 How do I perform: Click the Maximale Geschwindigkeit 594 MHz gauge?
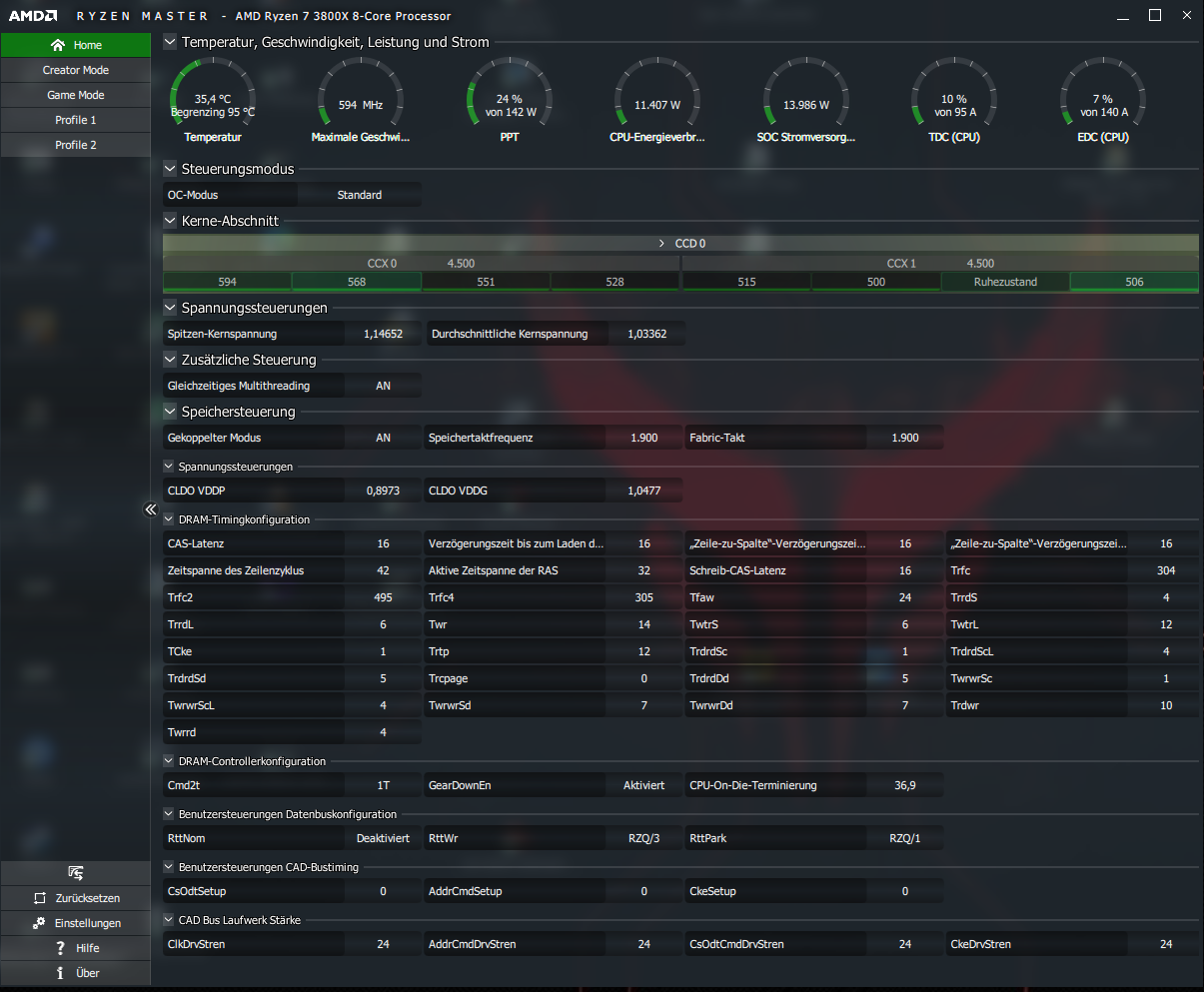361,100
